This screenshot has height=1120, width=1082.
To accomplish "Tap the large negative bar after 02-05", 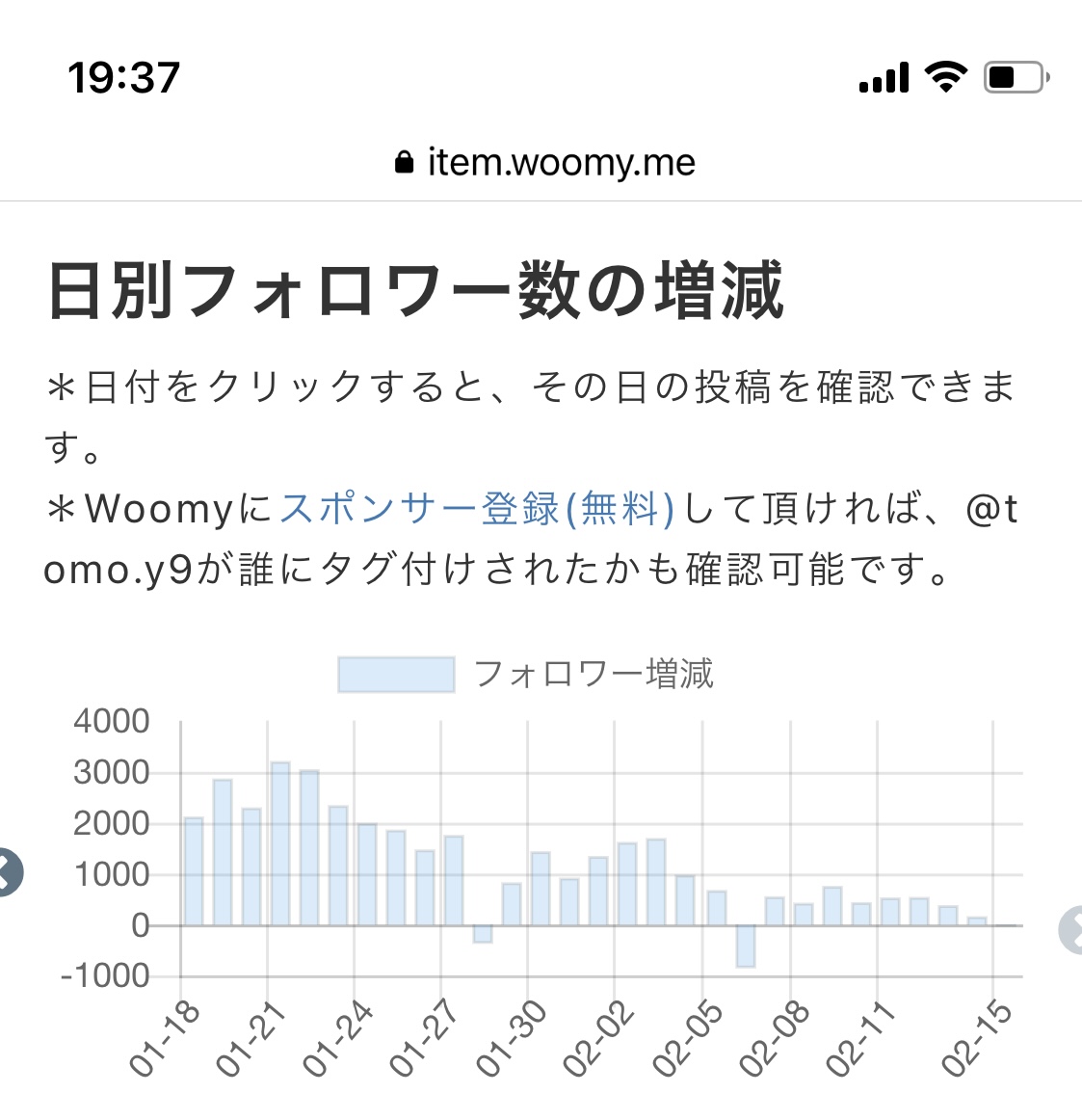I will point(746,947).
